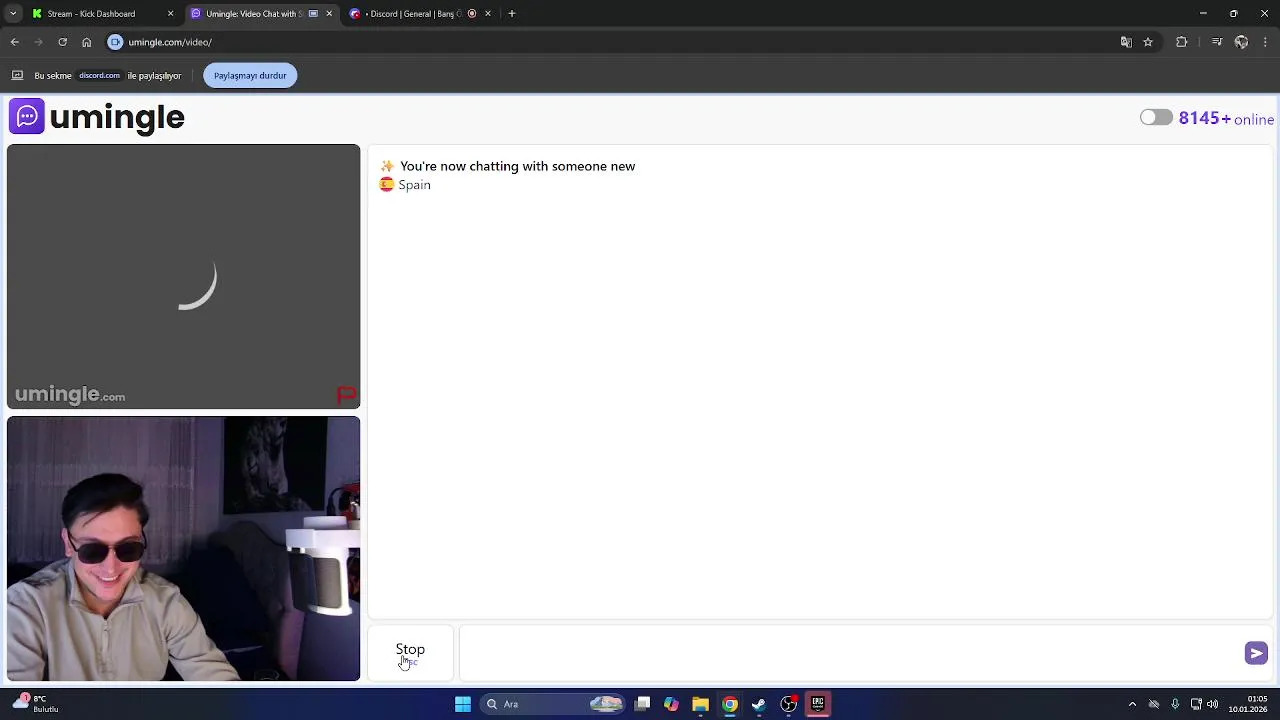Viewport: 1280px width, 720px height.
Task: Open the browser extensions menu
Action: [1182, 42]
